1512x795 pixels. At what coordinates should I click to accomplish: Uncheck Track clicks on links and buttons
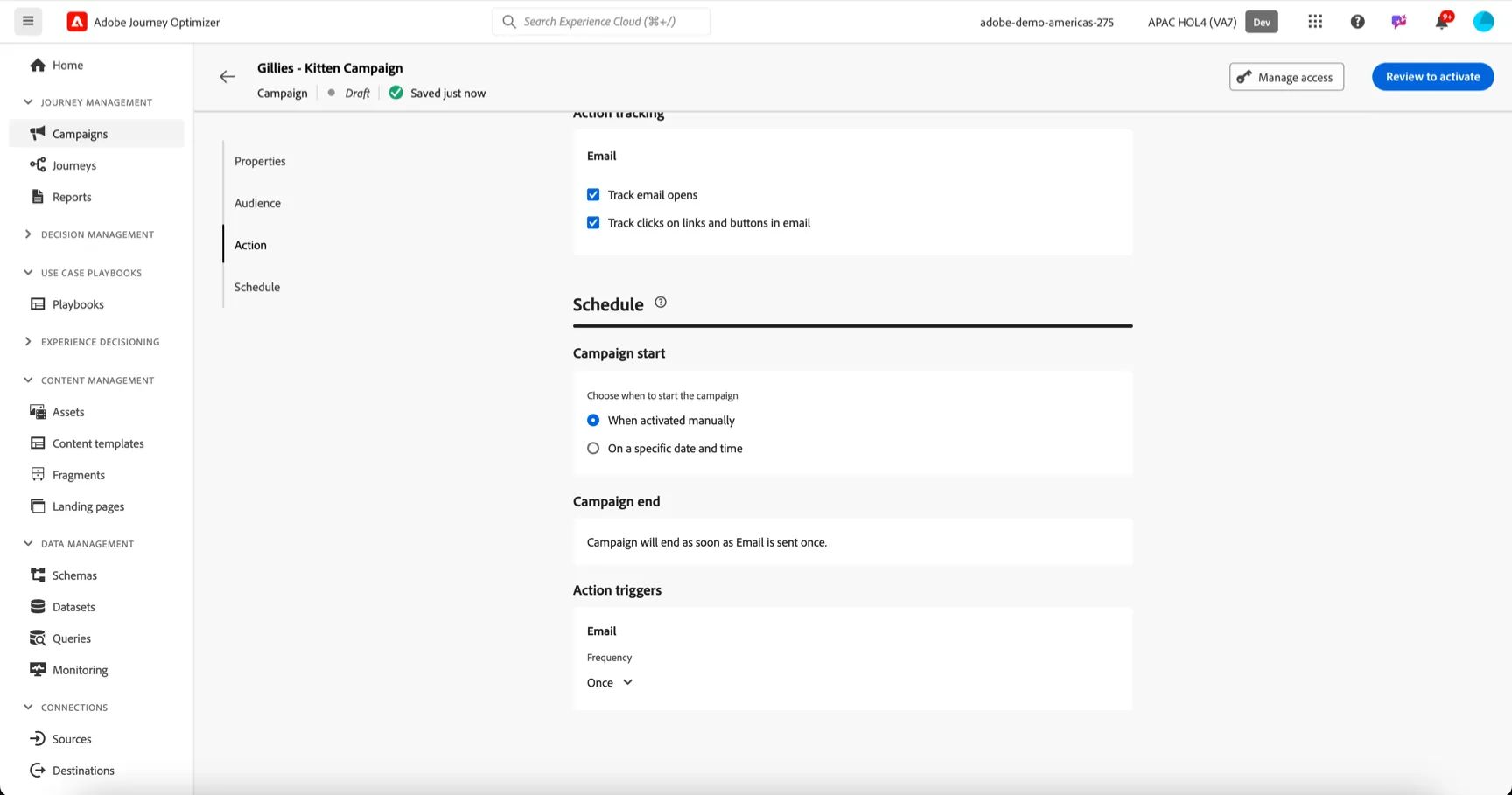pyautogui.click(x=593, y=222)
